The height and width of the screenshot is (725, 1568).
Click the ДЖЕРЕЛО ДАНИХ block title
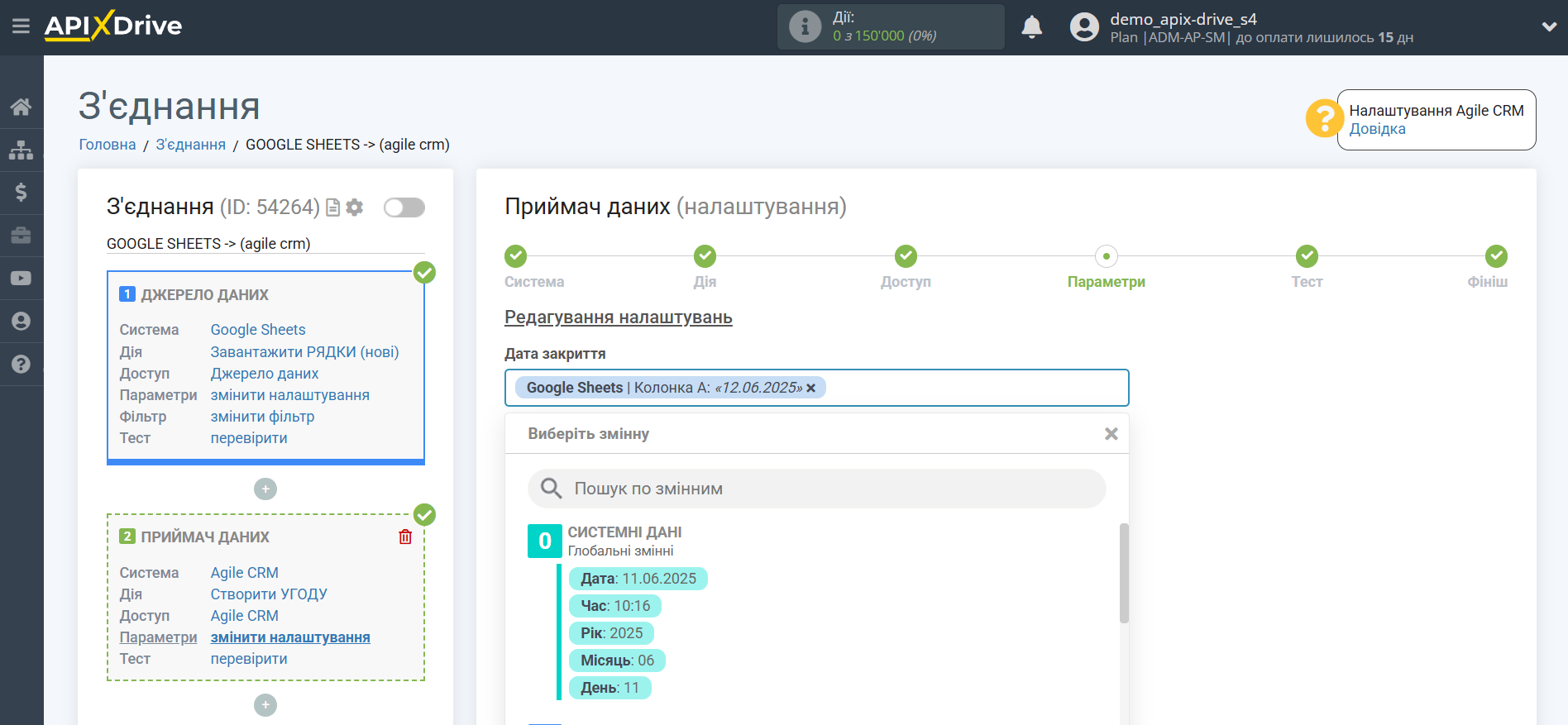click(205, 295)
